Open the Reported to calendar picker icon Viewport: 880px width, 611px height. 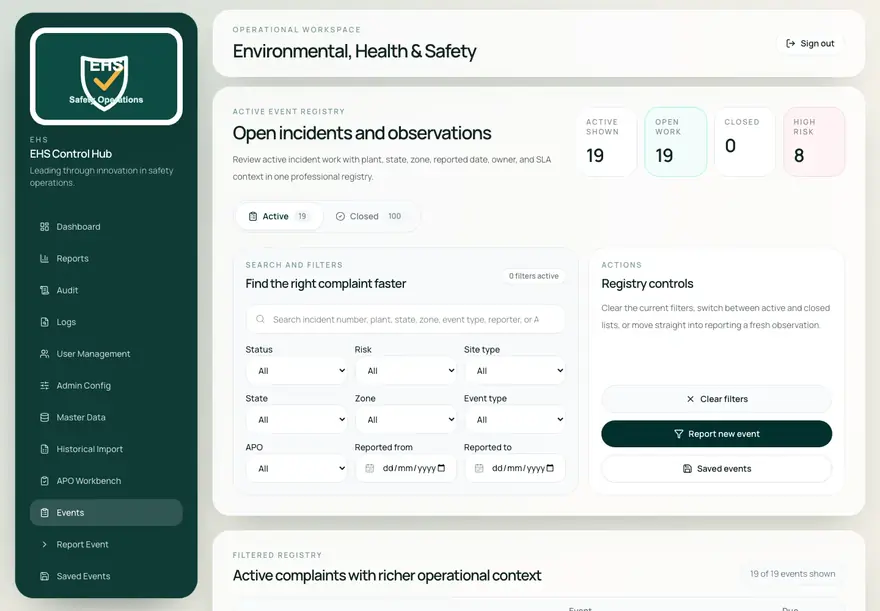(550, 468)
